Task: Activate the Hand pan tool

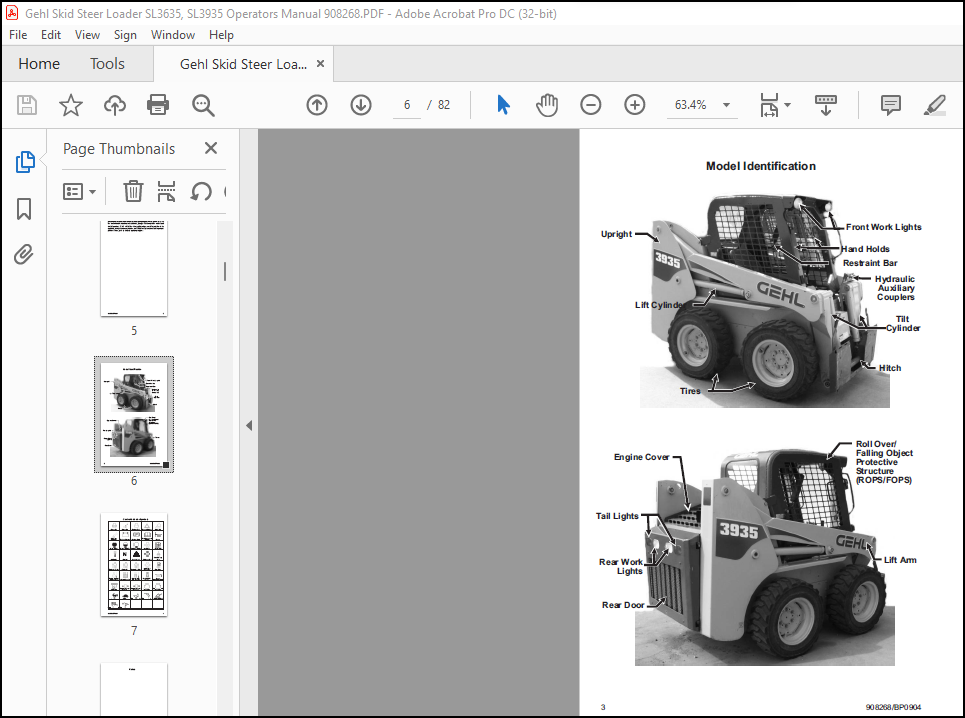Action: coord(547,105)
